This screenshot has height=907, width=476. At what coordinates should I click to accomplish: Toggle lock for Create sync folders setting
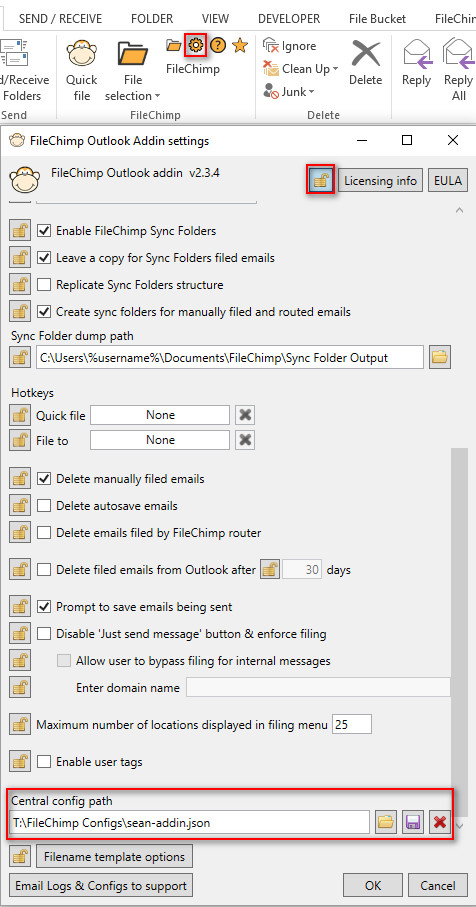[x=20, y=312]
